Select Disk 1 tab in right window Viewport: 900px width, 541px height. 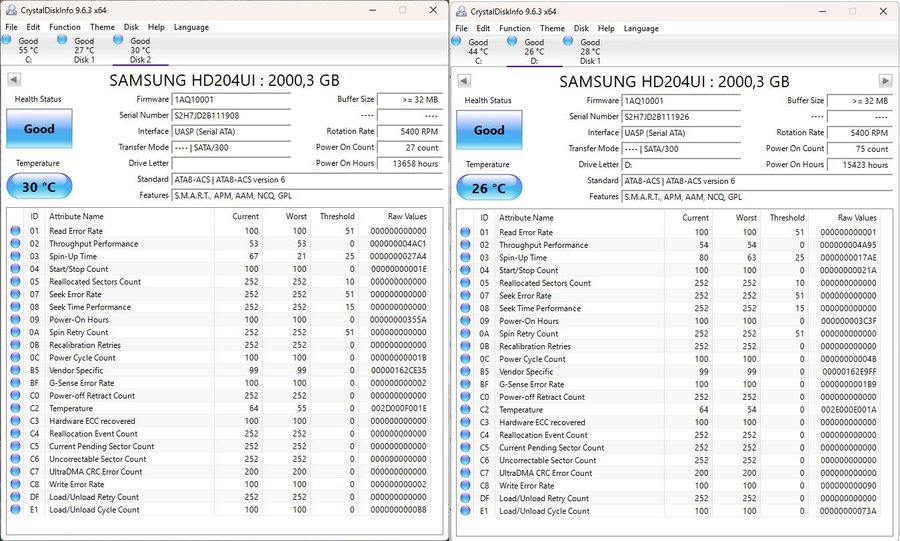[x=590, y=51]
